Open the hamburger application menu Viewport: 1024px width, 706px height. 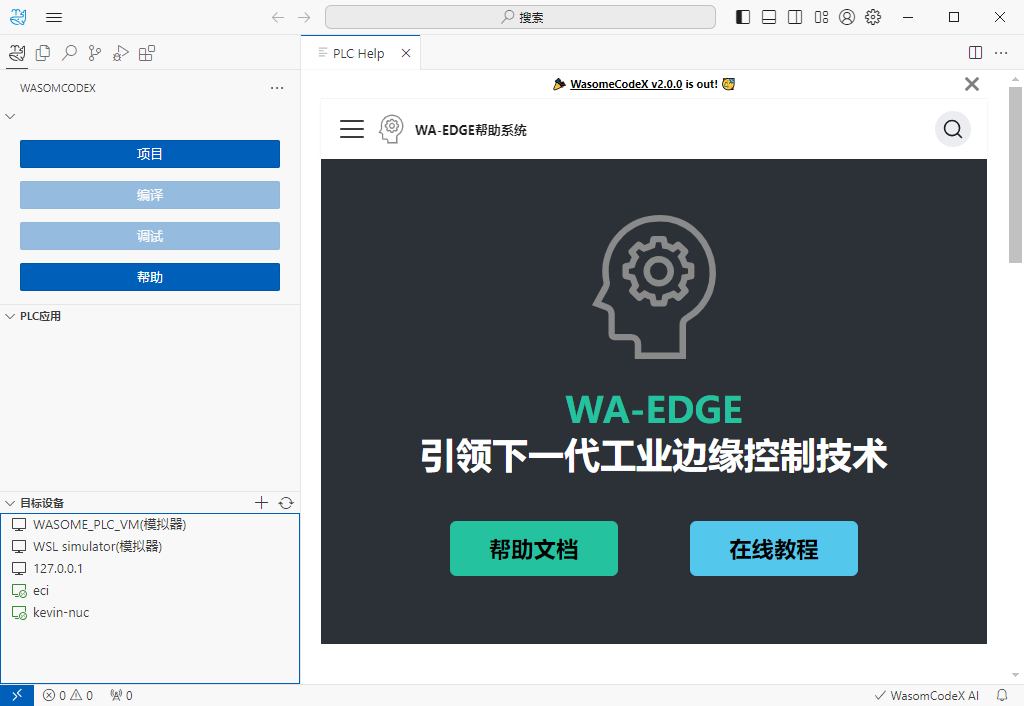[x=54, y=18]
